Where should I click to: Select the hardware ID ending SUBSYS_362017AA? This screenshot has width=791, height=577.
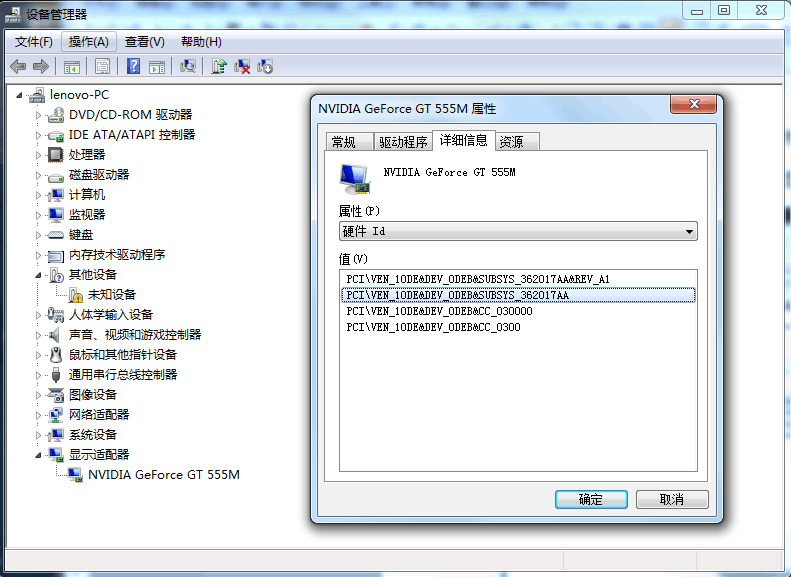(518, 295)
